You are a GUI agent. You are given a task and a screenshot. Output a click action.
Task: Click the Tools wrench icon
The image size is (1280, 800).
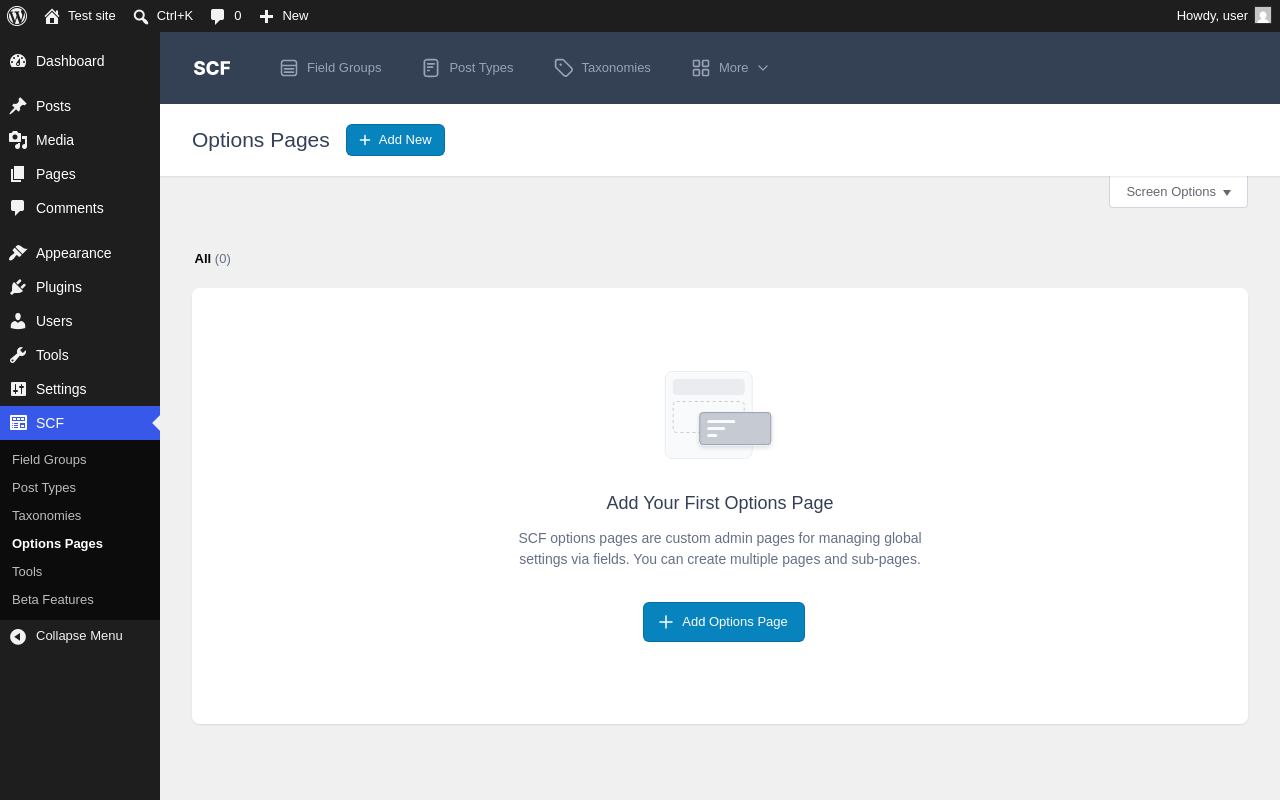point(18,355)
